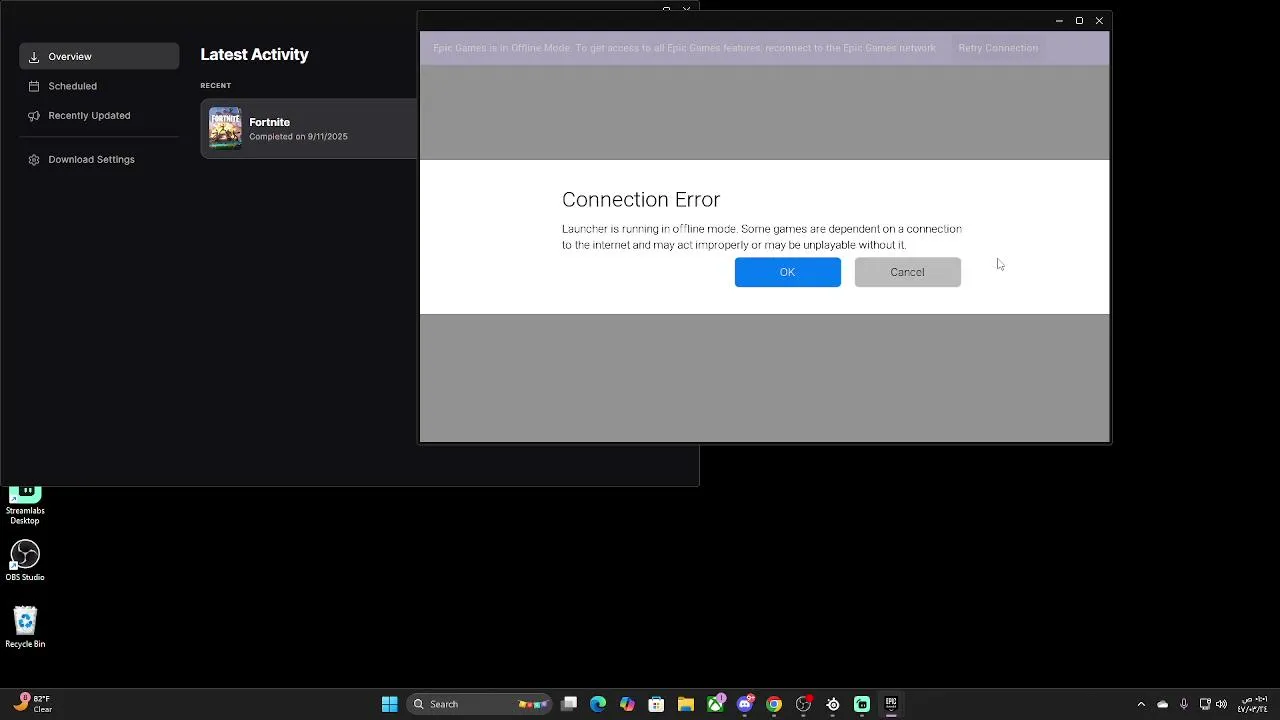Click the Overview download arrow icon
This screenshot has height=720, width=1280.
[x=34, y=57]
